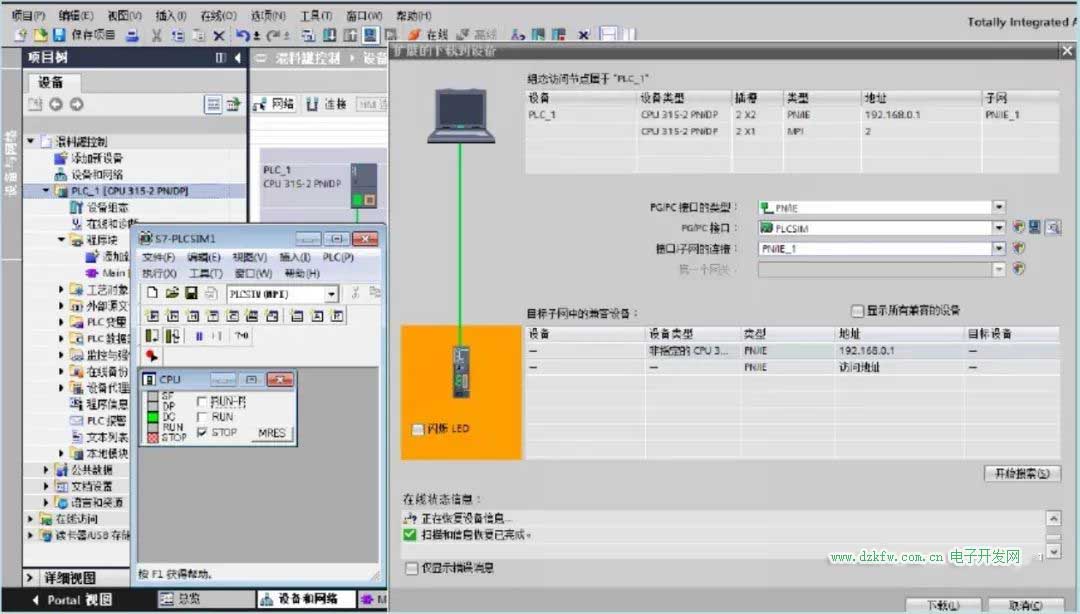The height and width of the screenshot is (614, 1080).
Task: Click the upload from device icon
Action: point(350,34)
